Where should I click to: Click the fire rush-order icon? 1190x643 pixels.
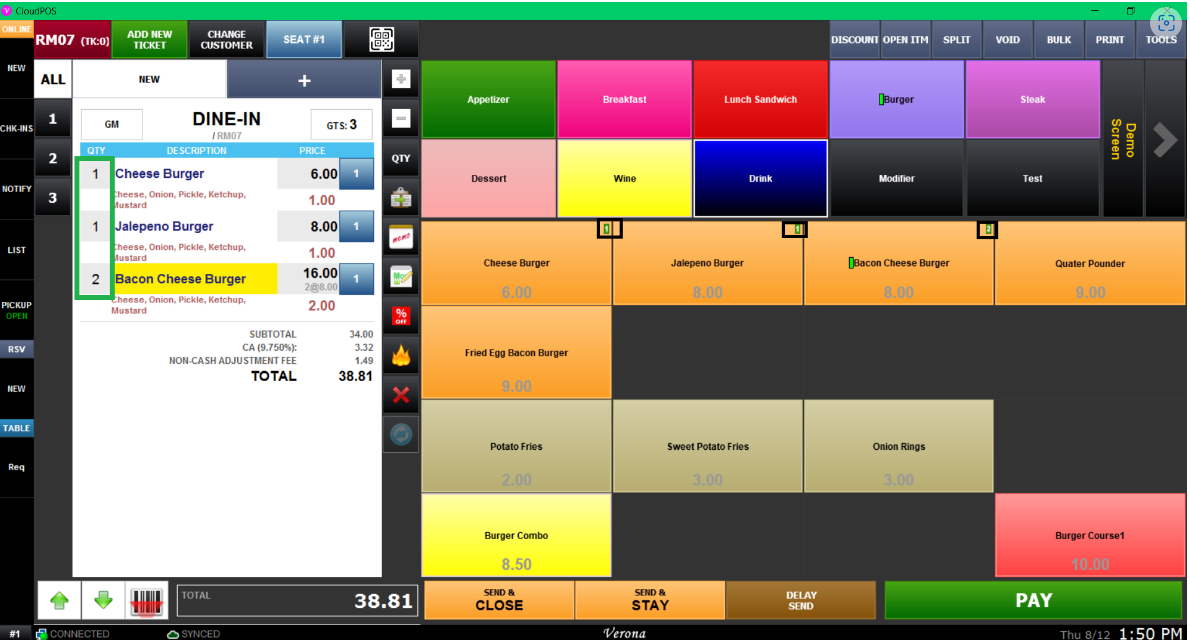[x=401, y=356]
